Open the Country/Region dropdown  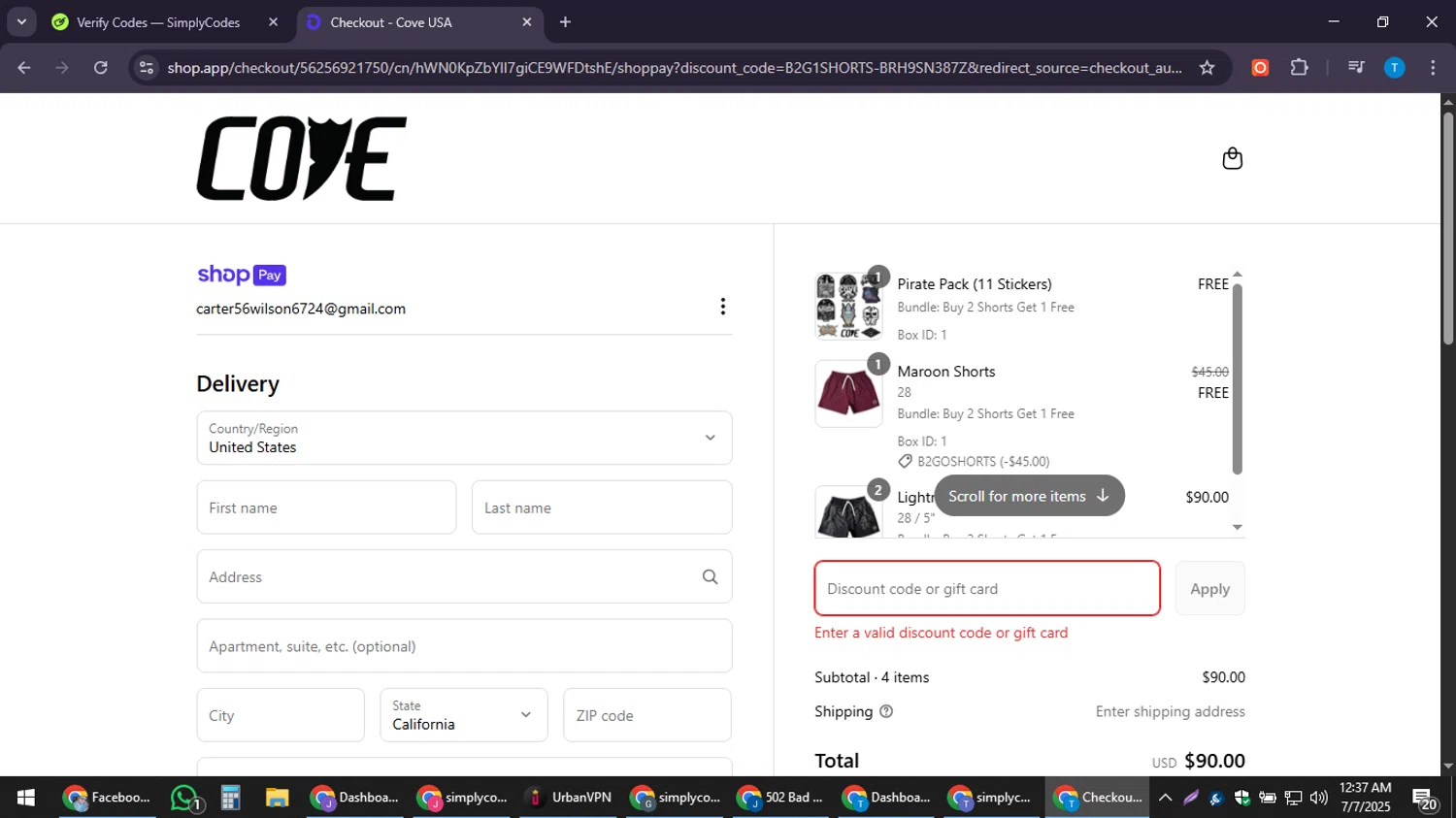coord(464,438)
